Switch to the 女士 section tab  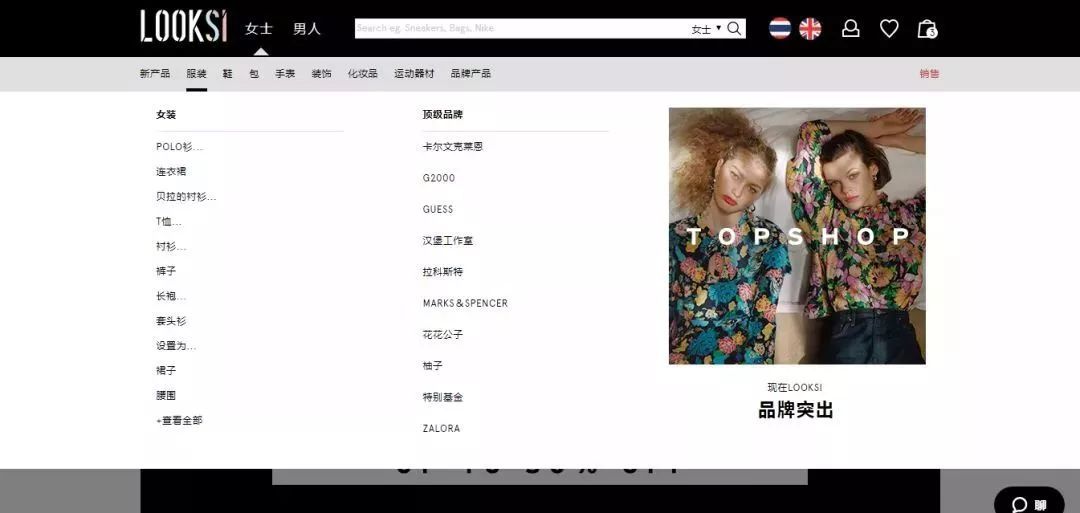point(259,29)
